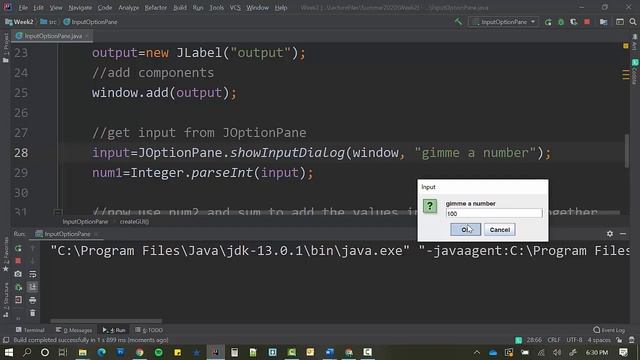Select InputOptionPane tab in Run panel

[67, 234]
